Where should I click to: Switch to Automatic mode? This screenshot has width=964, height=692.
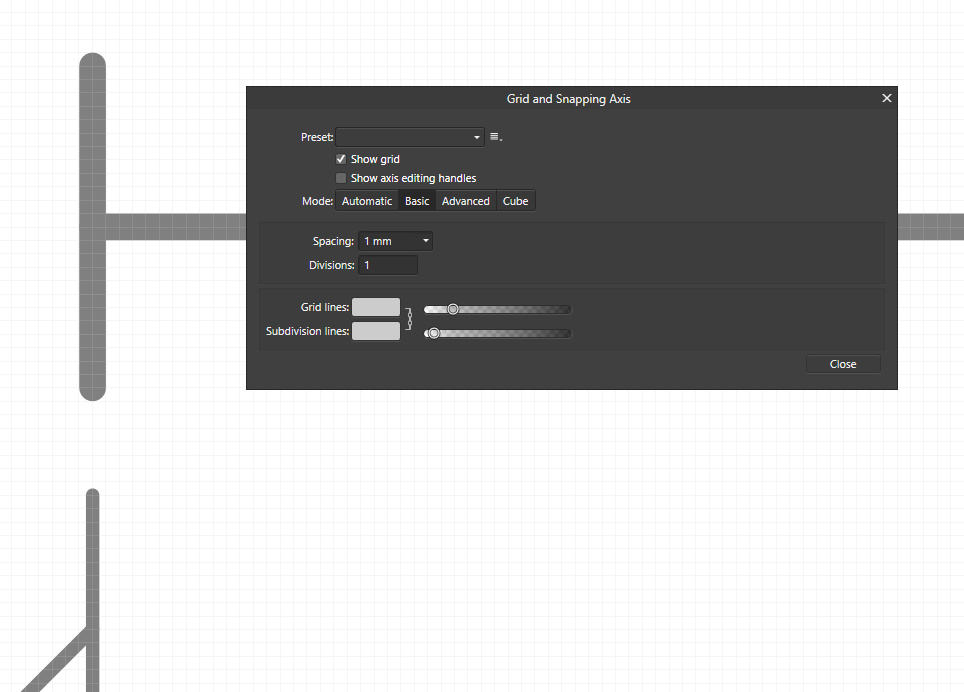pyautogui.click(x=367, y=201)
